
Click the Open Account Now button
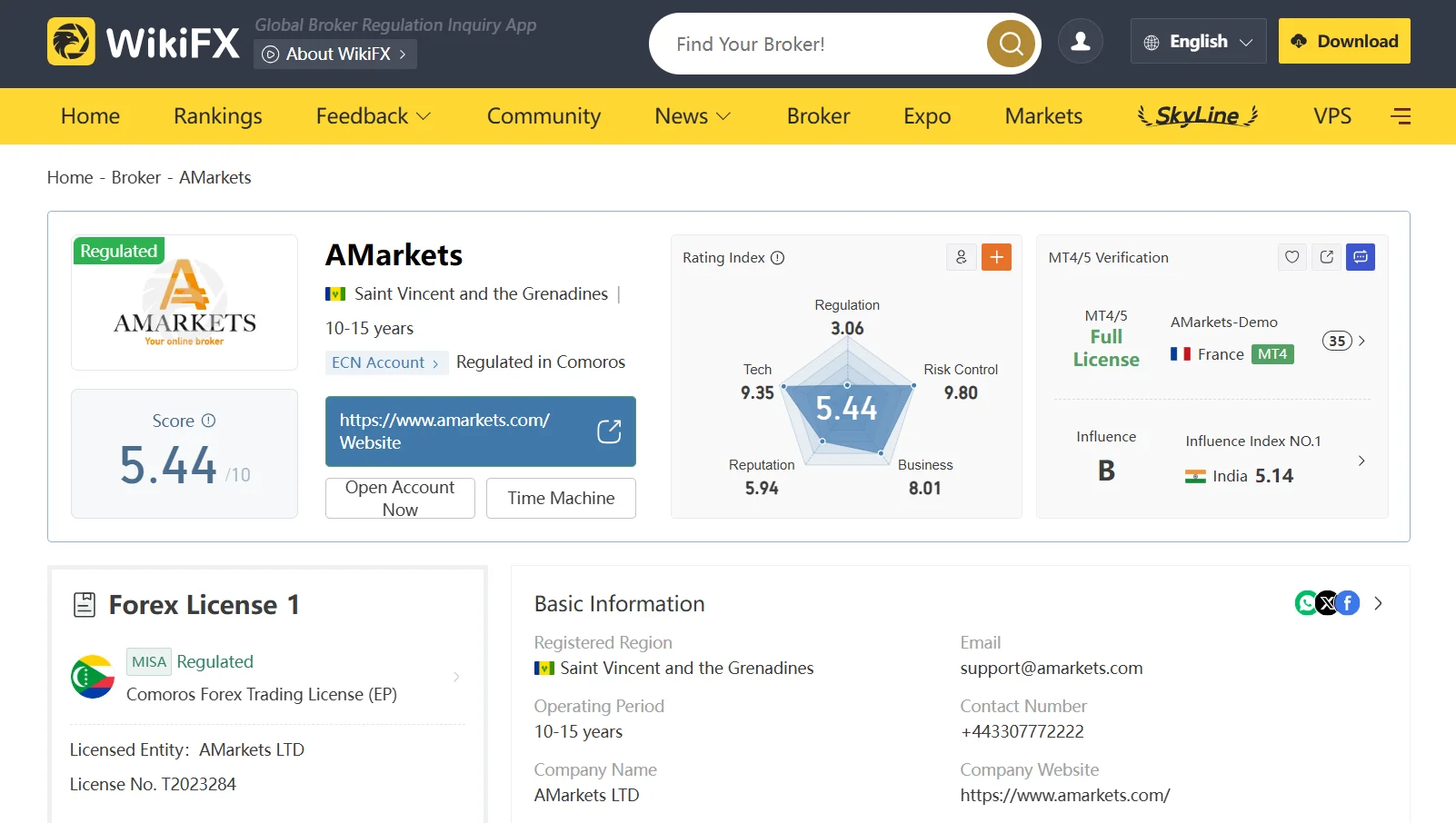(400, 498)
